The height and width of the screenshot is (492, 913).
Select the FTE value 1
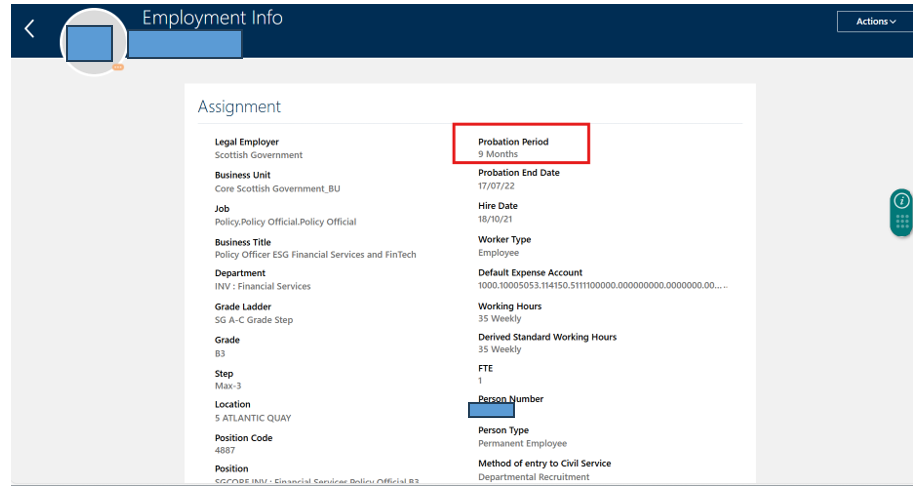coord(480,381)
